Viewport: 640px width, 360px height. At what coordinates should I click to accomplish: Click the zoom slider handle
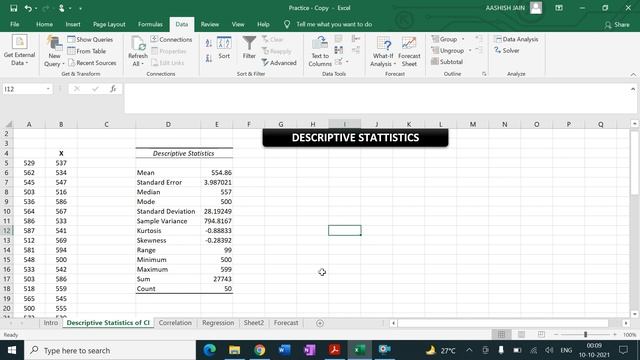click(x=585, y=335)
